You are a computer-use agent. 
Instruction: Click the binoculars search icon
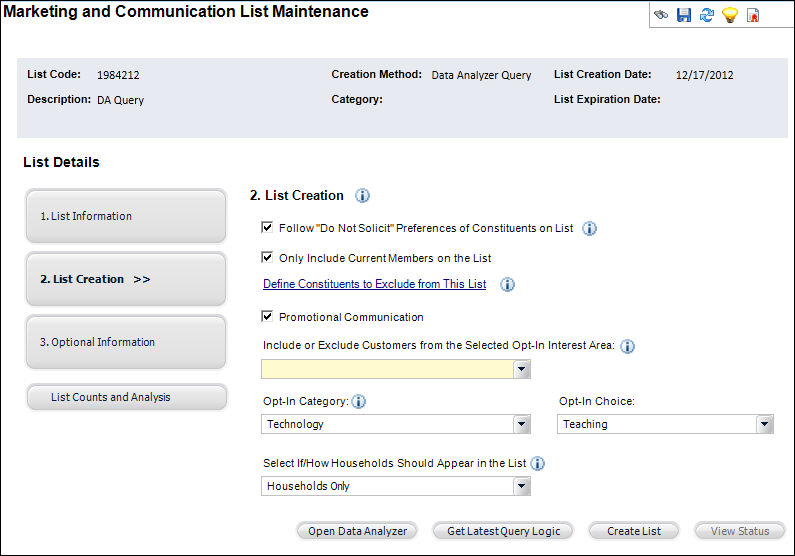(661, 15)
